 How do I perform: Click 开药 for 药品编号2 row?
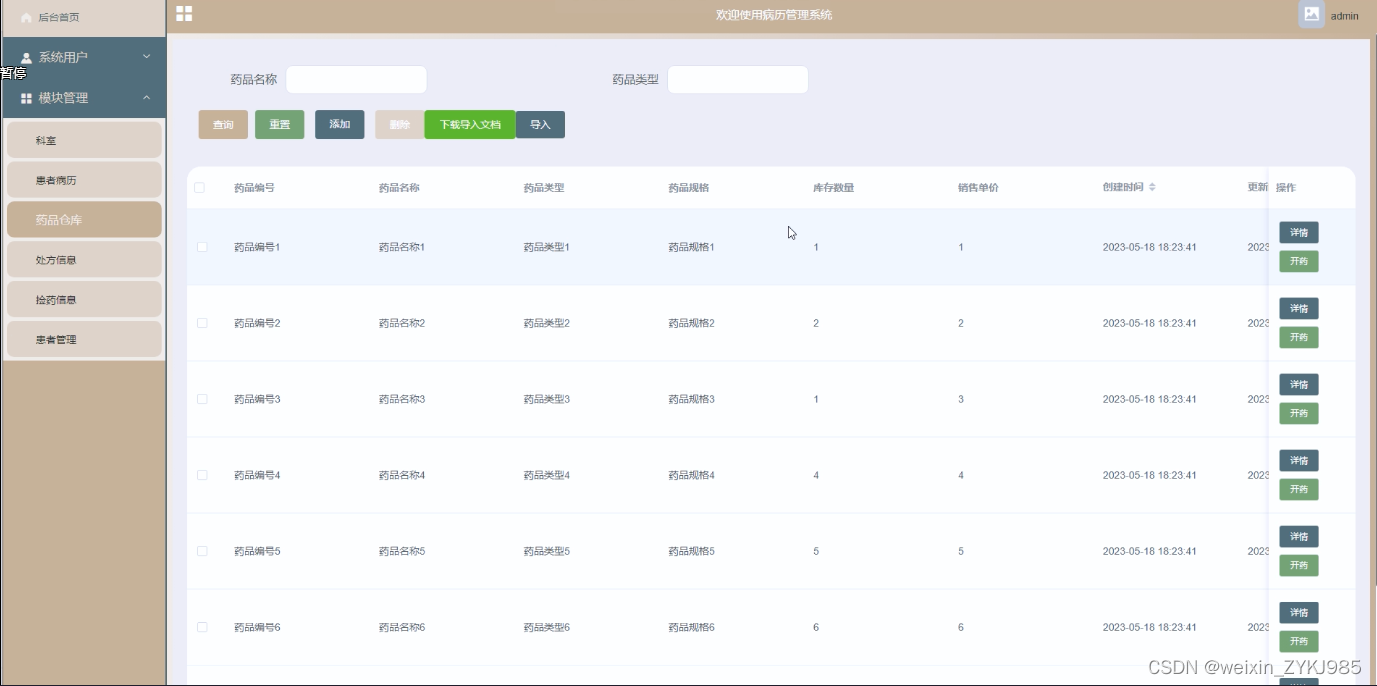[1299, 337]
